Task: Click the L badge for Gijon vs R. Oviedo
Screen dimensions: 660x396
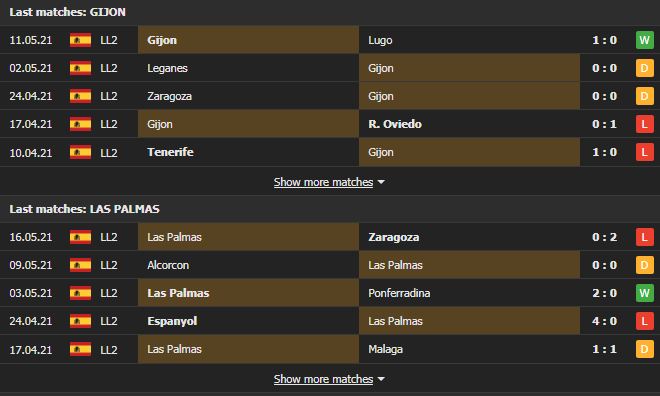Action: pyautogui.click(x=644, y=124)
